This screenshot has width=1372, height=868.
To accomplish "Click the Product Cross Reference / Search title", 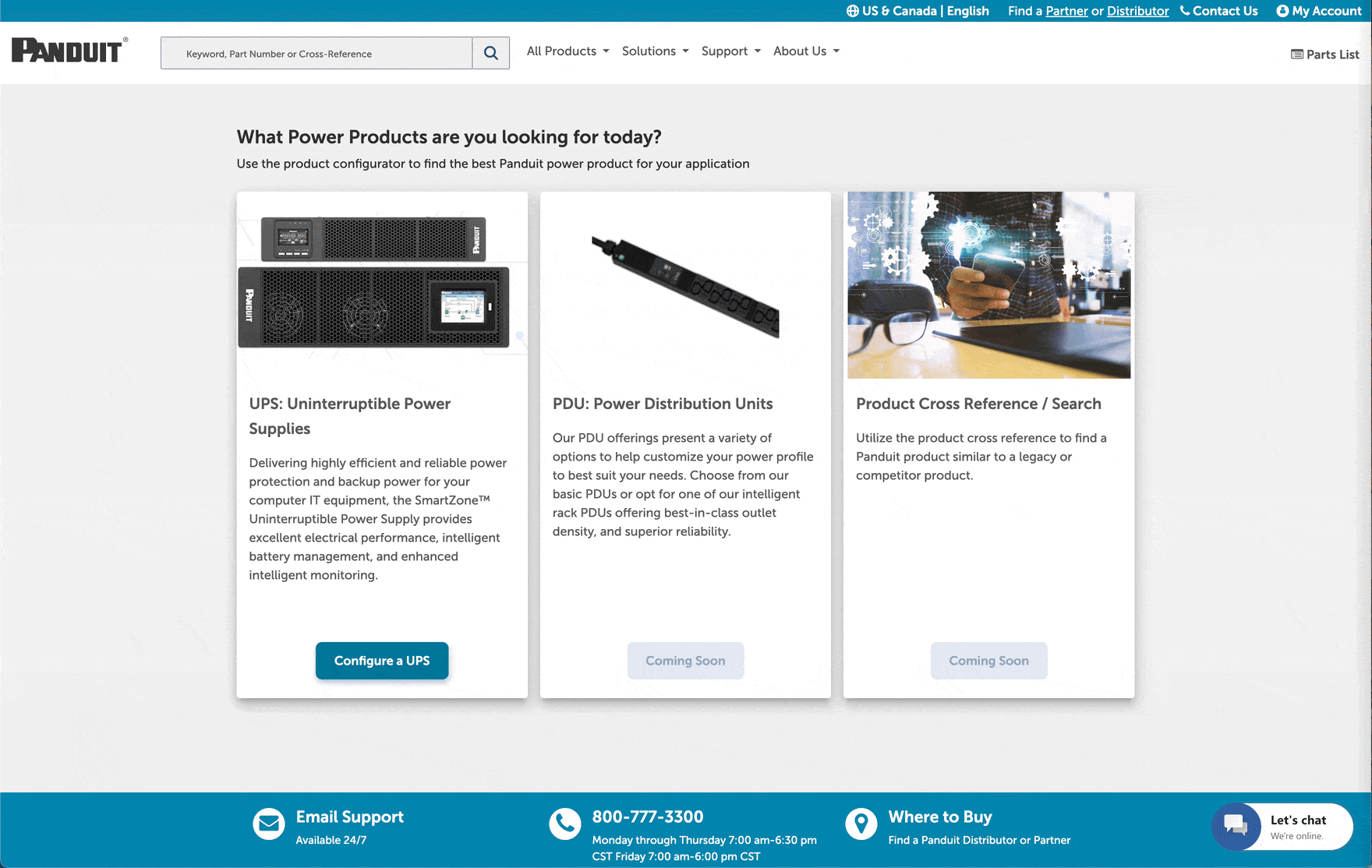I will click(978, 404).
